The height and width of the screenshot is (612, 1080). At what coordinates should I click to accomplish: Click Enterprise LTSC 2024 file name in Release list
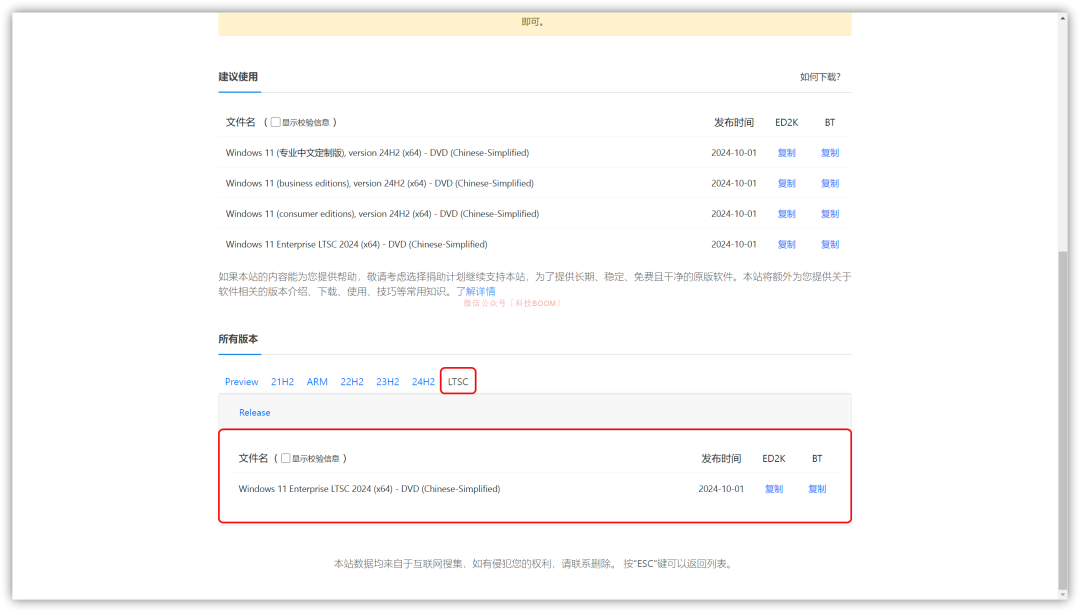click(x=369, y=489)
